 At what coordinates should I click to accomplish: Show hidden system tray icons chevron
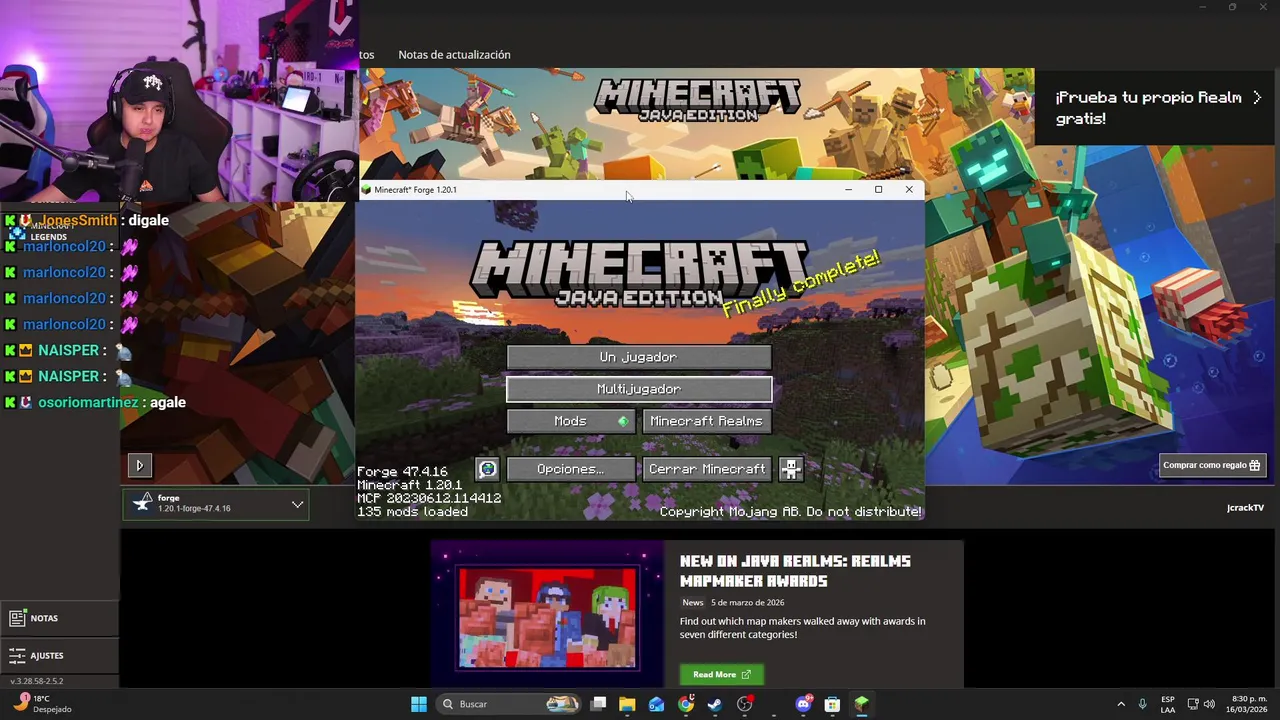click(1121, 704)
